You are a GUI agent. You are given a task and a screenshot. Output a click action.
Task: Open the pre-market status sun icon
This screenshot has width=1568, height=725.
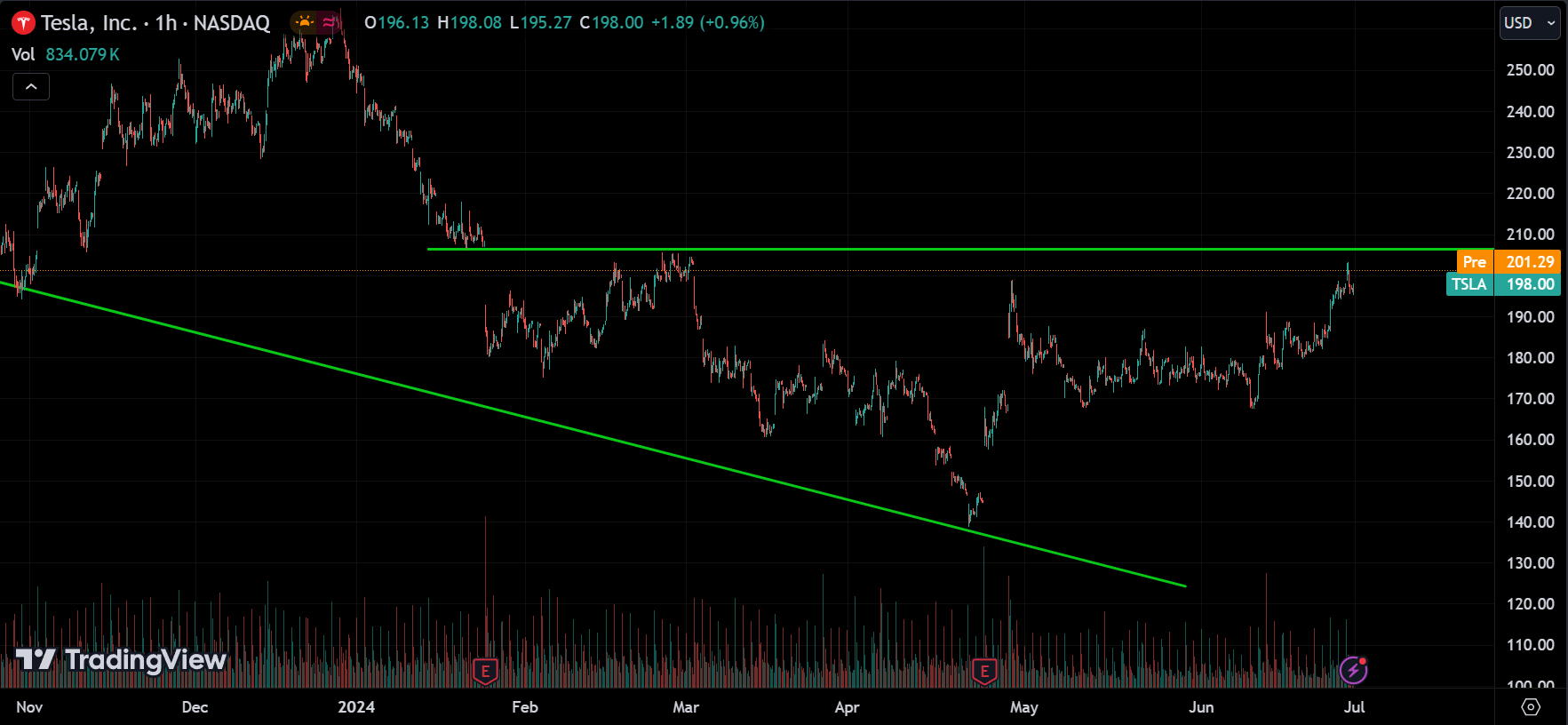(305, 22)
